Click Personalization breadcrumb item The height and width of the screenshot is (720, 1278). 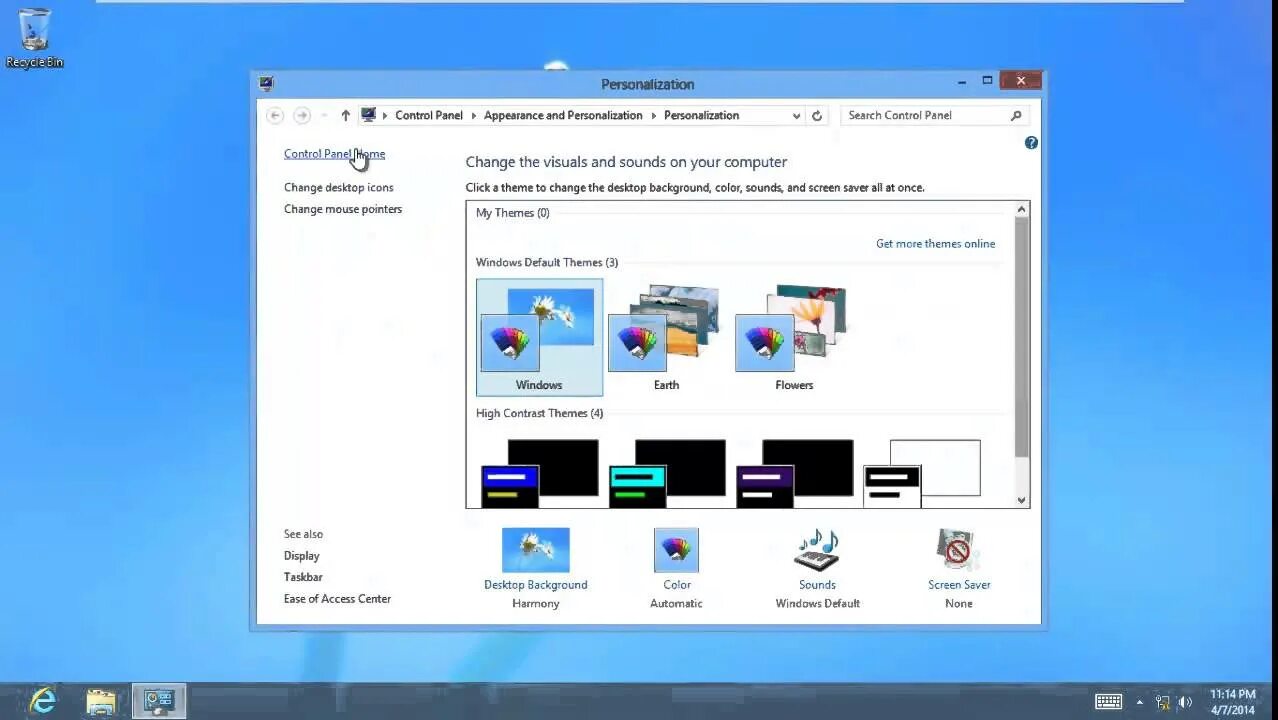point(701,115)
